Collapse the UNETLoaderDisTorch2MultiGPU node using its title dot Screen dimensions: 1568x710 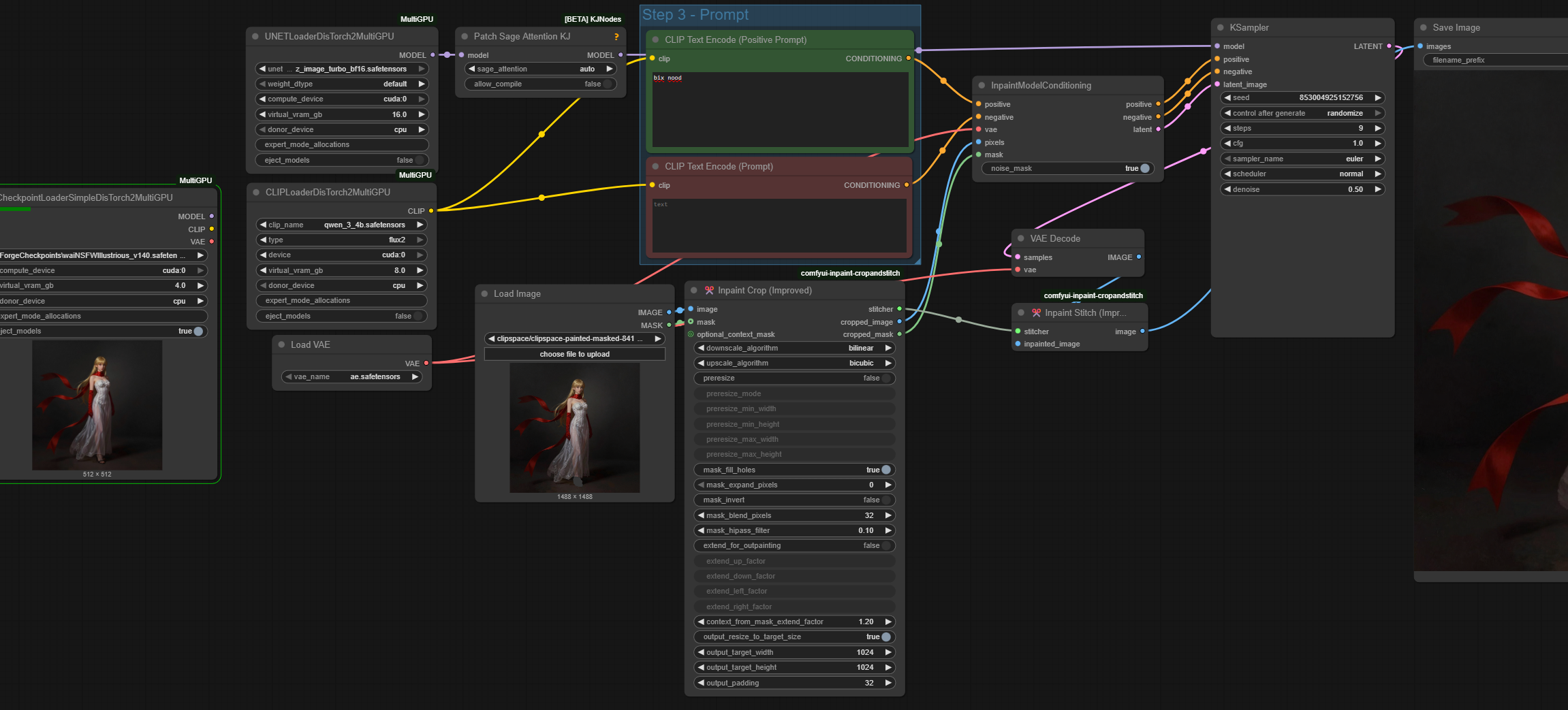255,37
